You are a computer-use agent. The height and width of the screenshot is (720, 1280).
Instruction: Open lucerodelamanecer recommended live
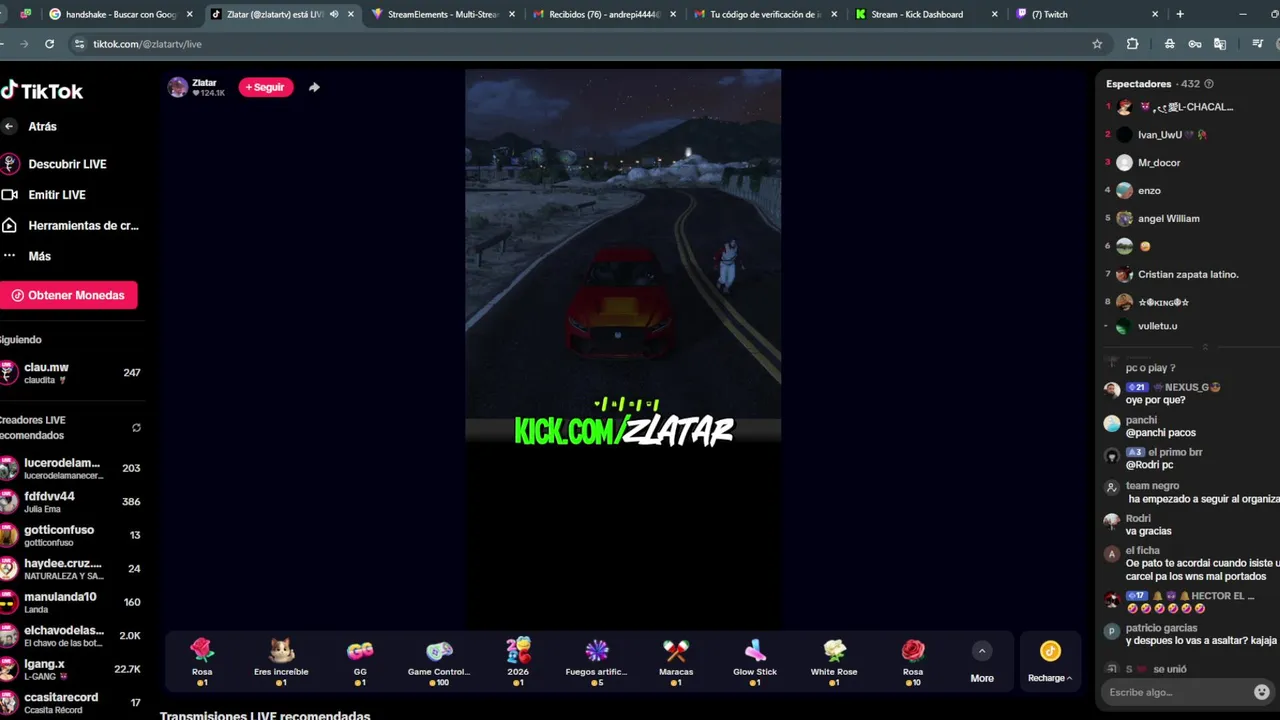point(70,469)
